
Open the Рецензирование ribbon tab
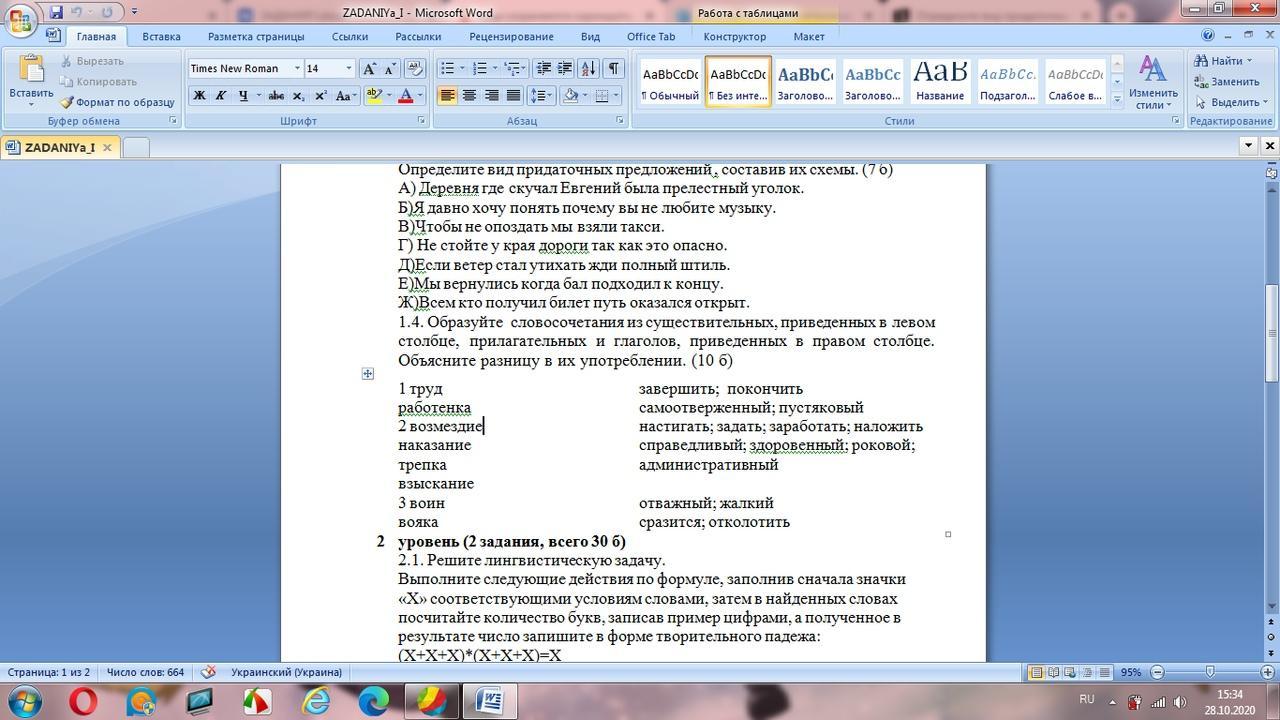(511, 36)
